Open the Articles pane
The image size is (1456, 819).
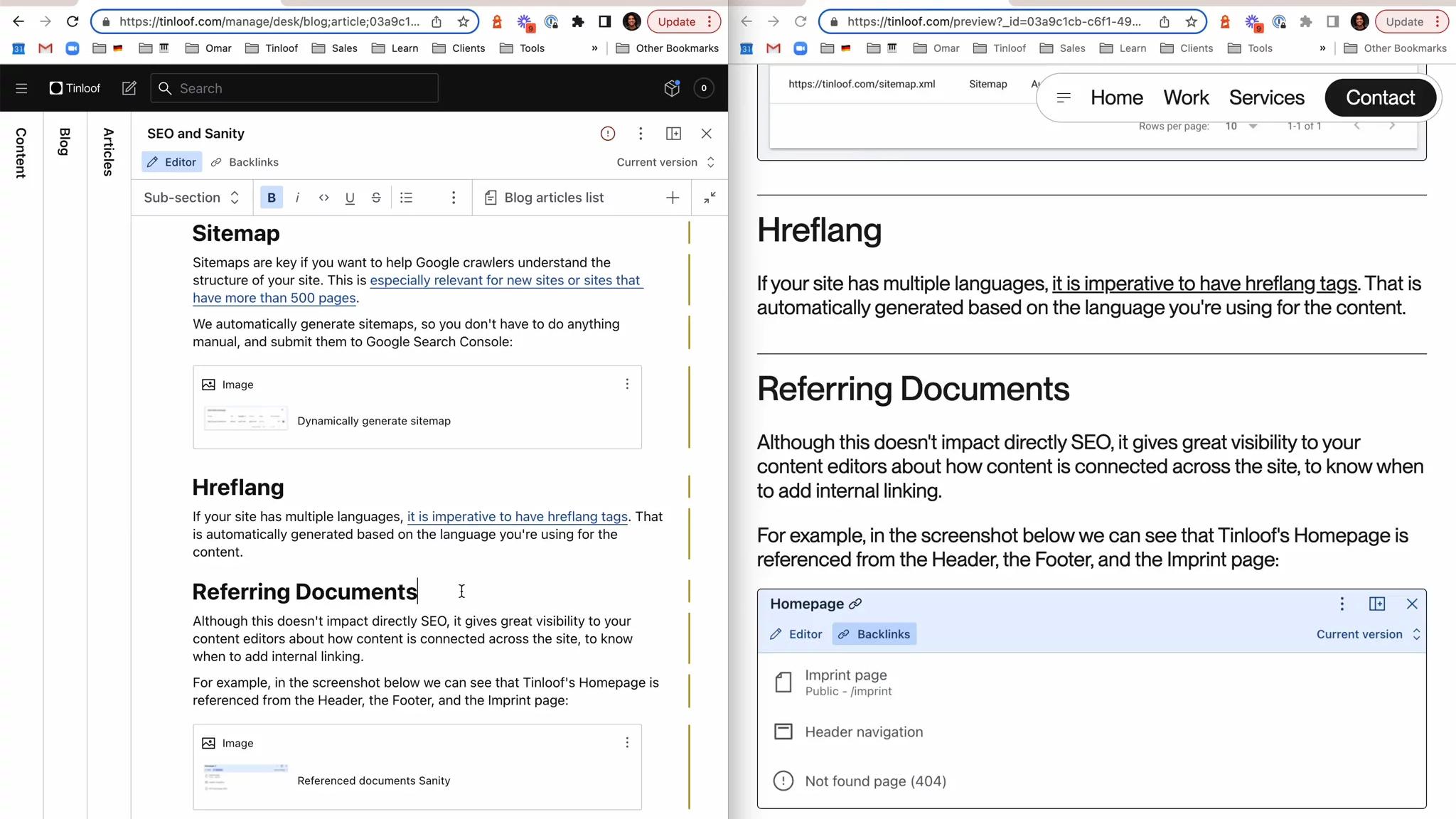tap(108, 151)
